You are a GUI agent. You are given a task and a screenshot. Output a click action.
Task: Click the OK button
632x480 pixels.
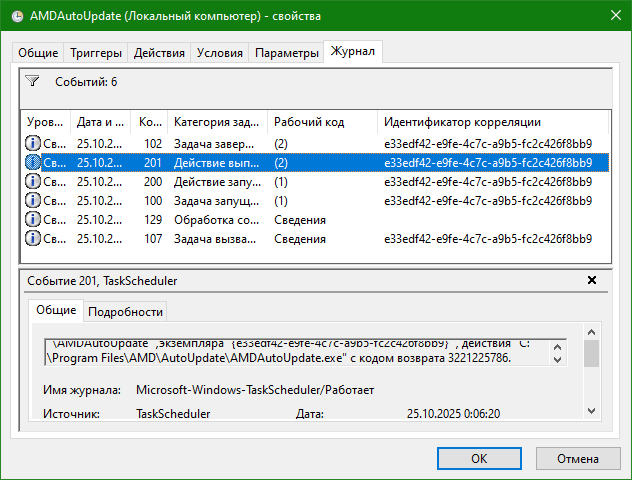[479, 458]
